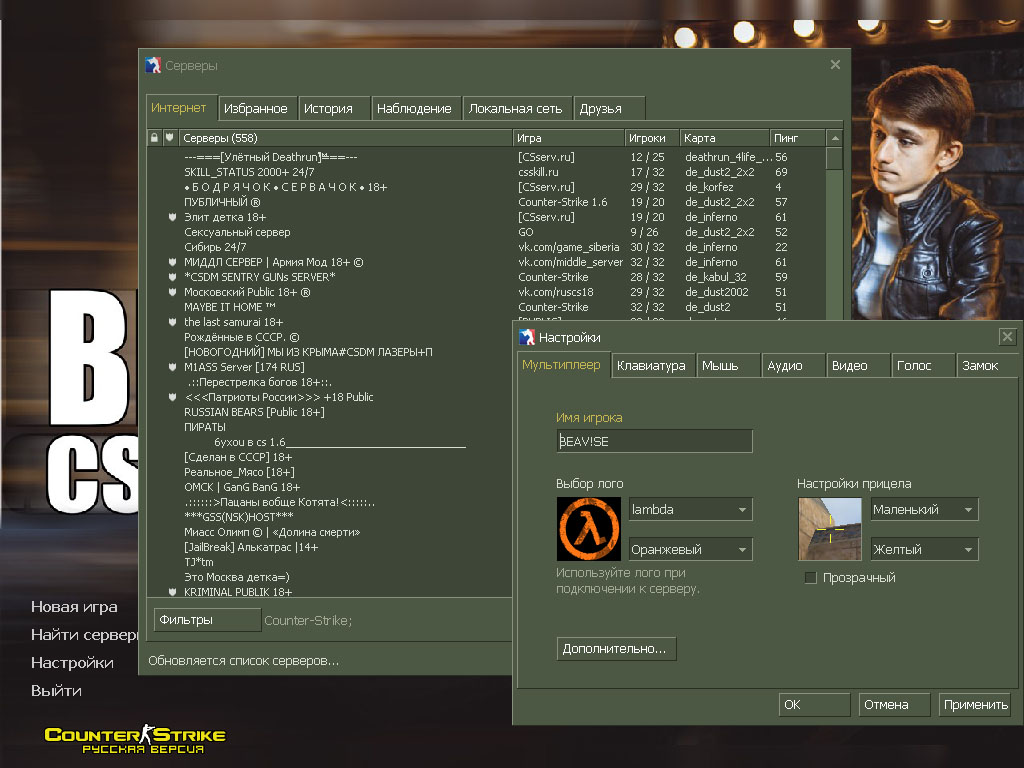
Task: Click the orange lambda logo preview
Action: [588, 529]
